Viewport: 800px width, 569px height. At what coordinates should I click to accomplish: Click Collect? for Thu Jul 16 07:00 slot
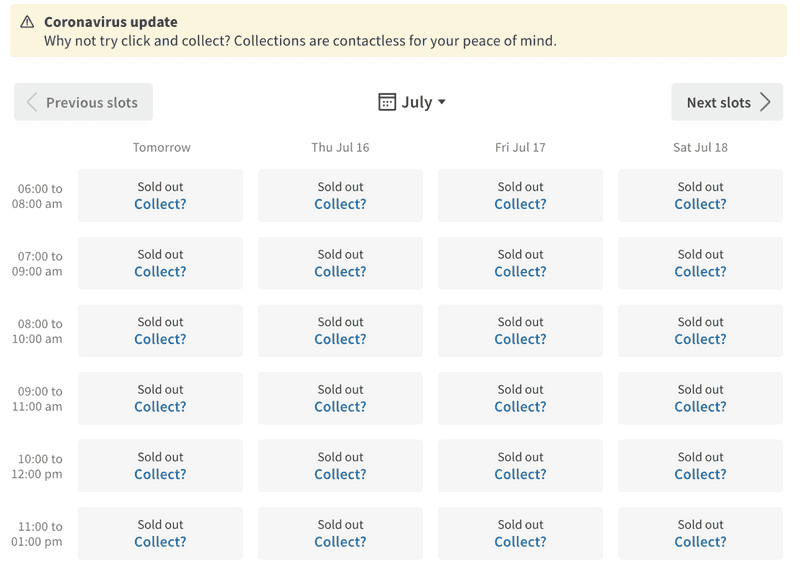click(340, 271)
